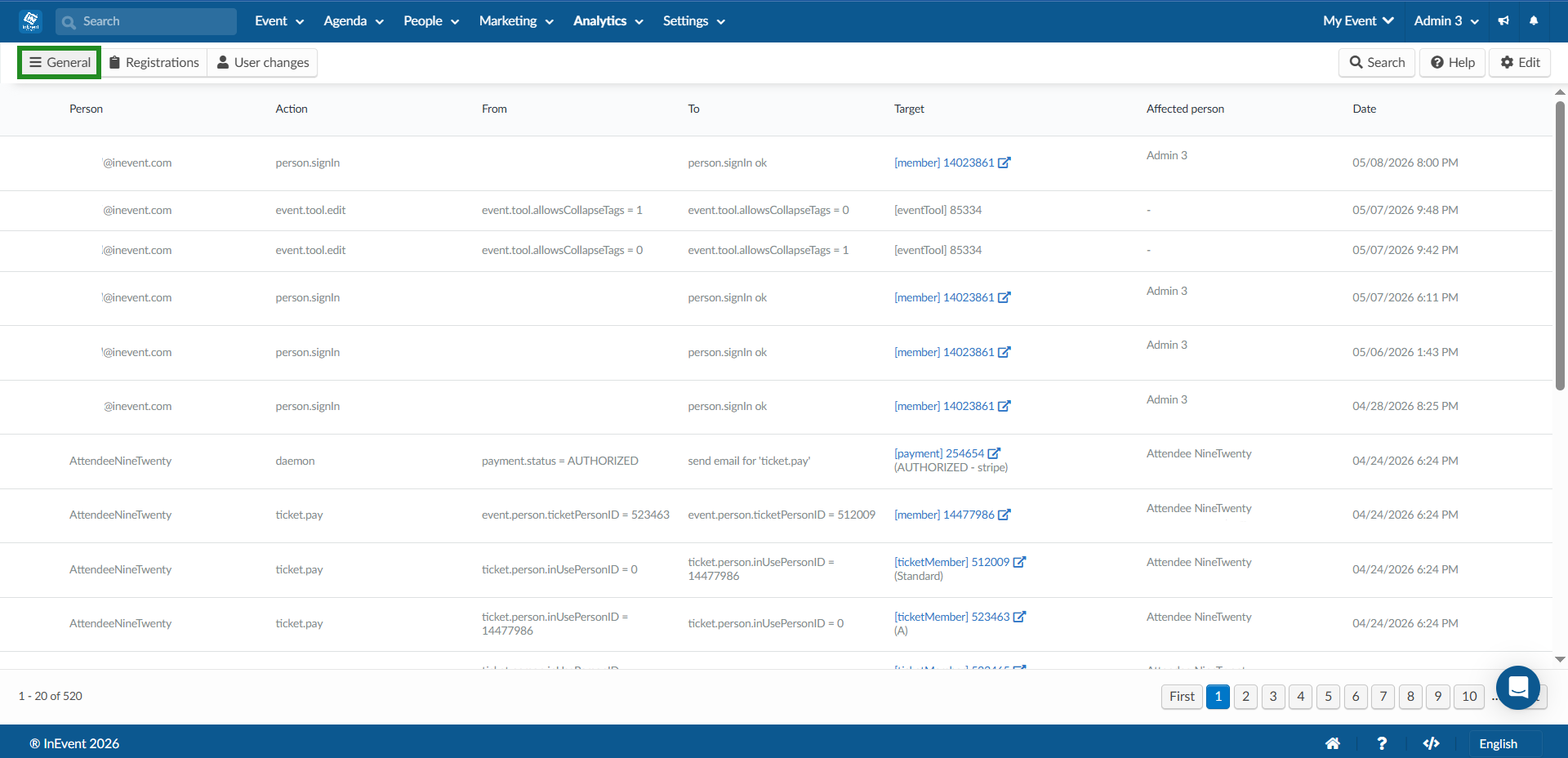Open the payment 254654 link
The height and width of the screenshot is (758, 1568).
939,453
